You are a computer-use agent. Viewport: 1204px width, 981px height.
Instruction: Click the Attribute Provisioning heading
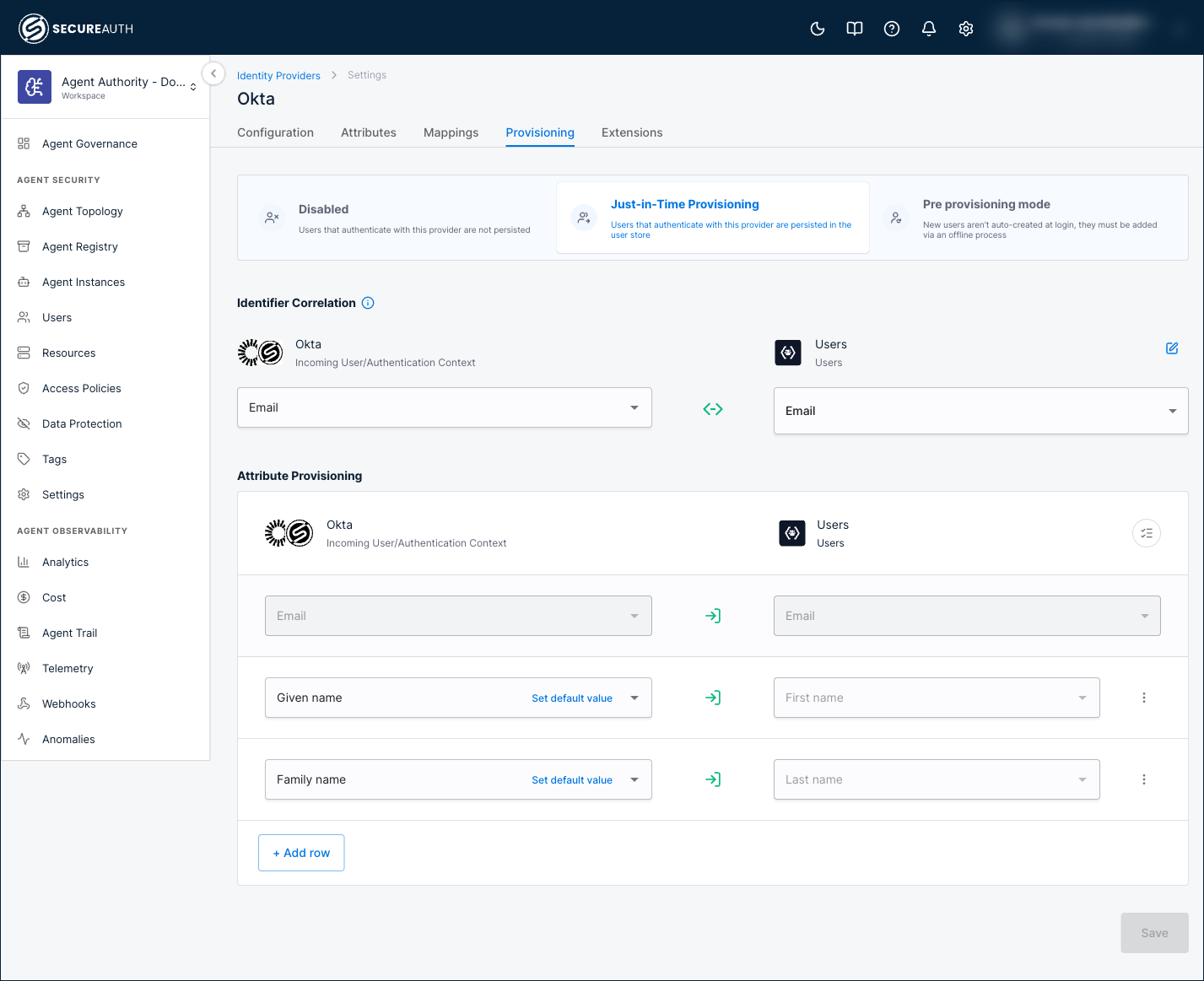click(x=300, y=476)
